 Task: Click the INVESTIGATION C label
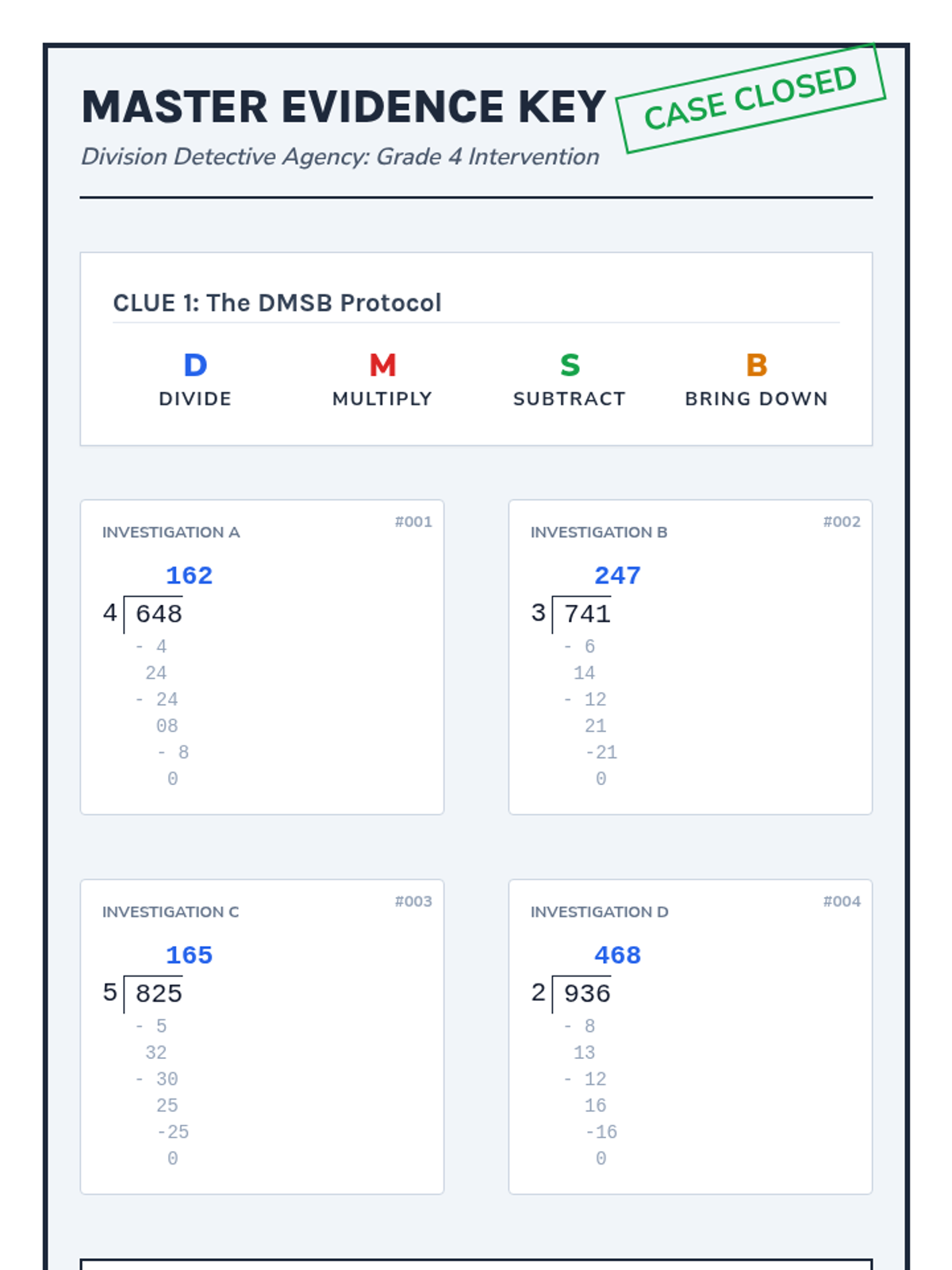point(171,912)
